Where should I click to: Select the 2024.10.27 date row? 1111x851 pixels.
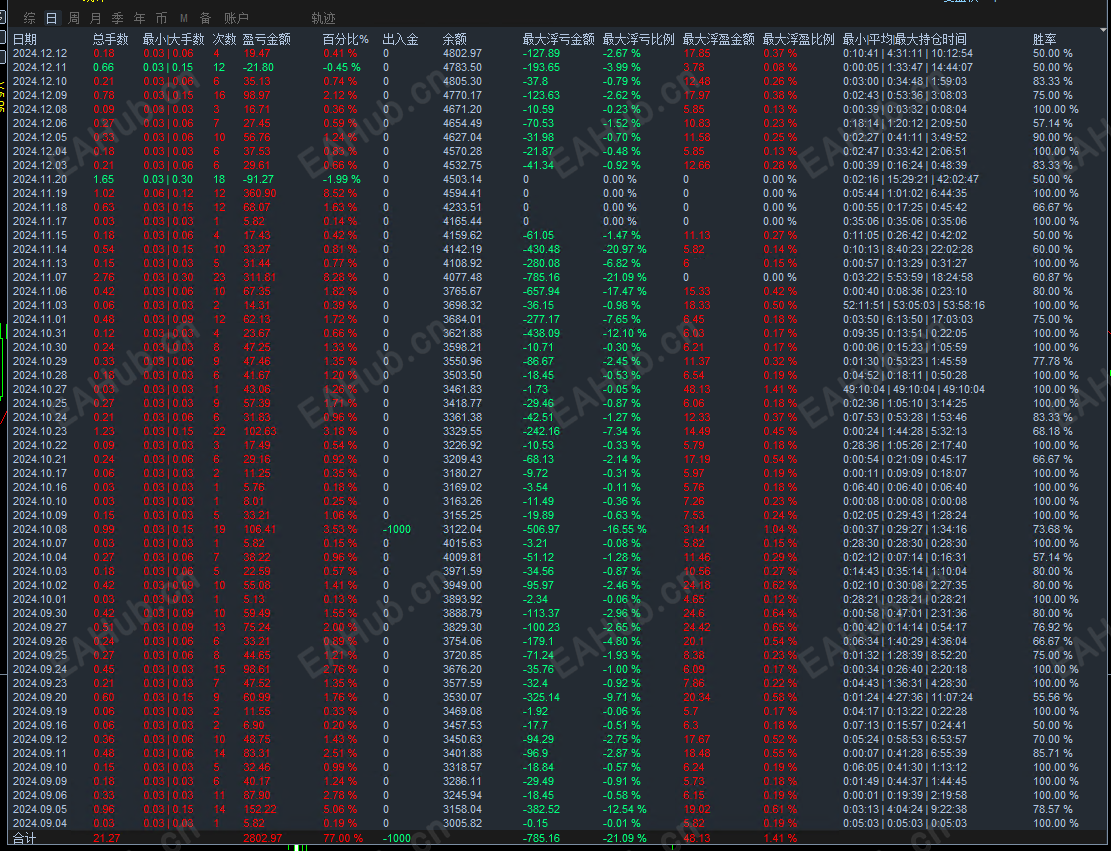pos(40,389)
